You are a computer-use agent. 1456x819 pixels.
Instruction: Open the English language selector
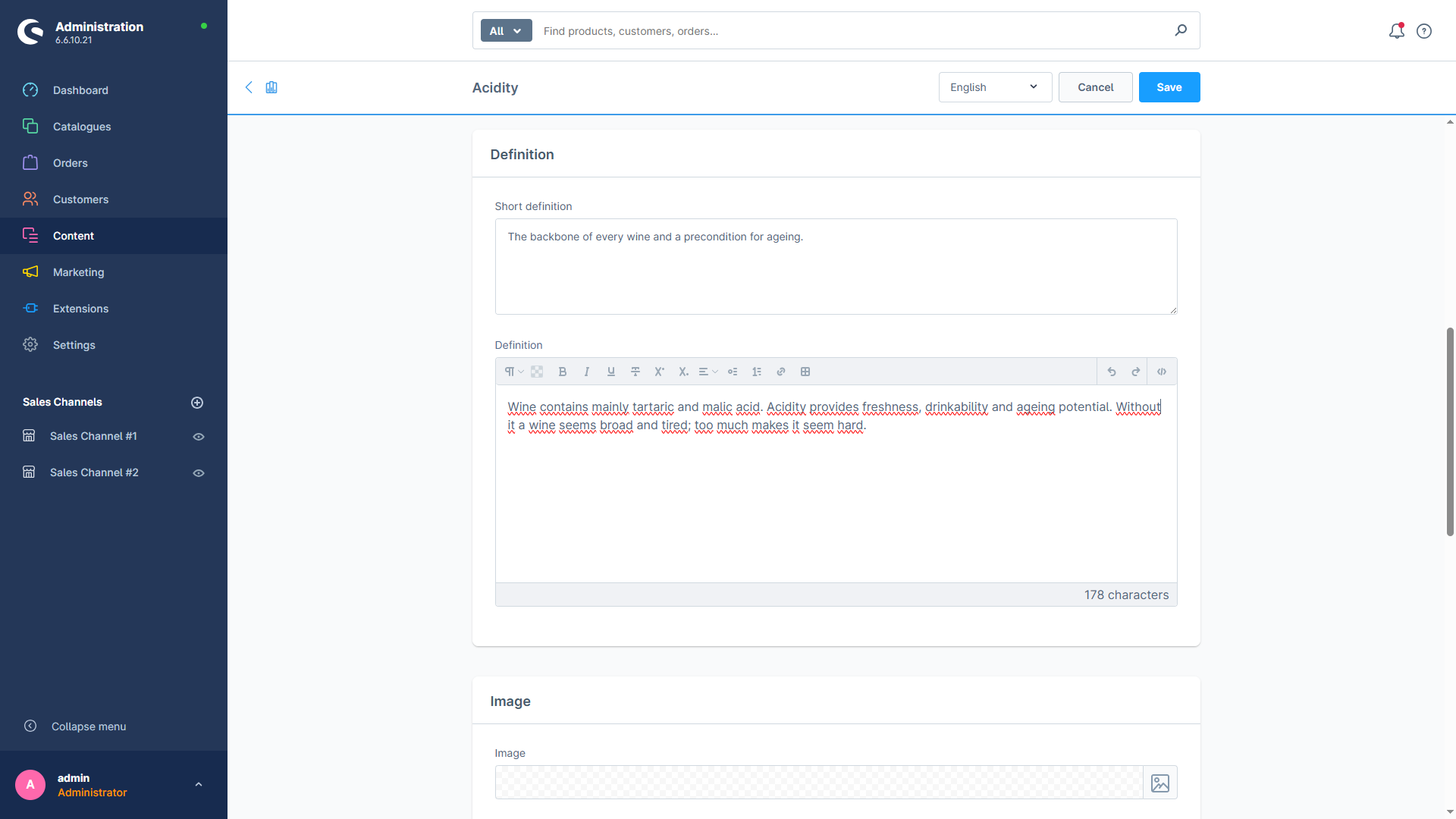pos(995,87)
